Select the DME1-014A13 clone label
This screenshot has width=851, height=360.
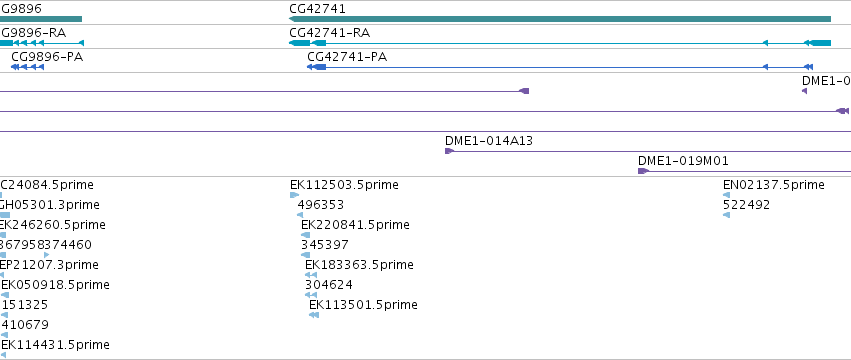[x=488, y=141]
